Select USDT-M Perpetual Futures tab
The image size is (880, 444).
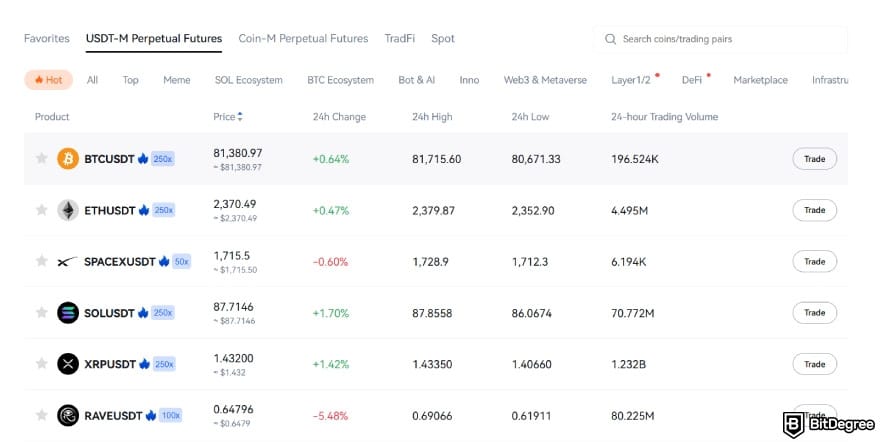(154, 38)
